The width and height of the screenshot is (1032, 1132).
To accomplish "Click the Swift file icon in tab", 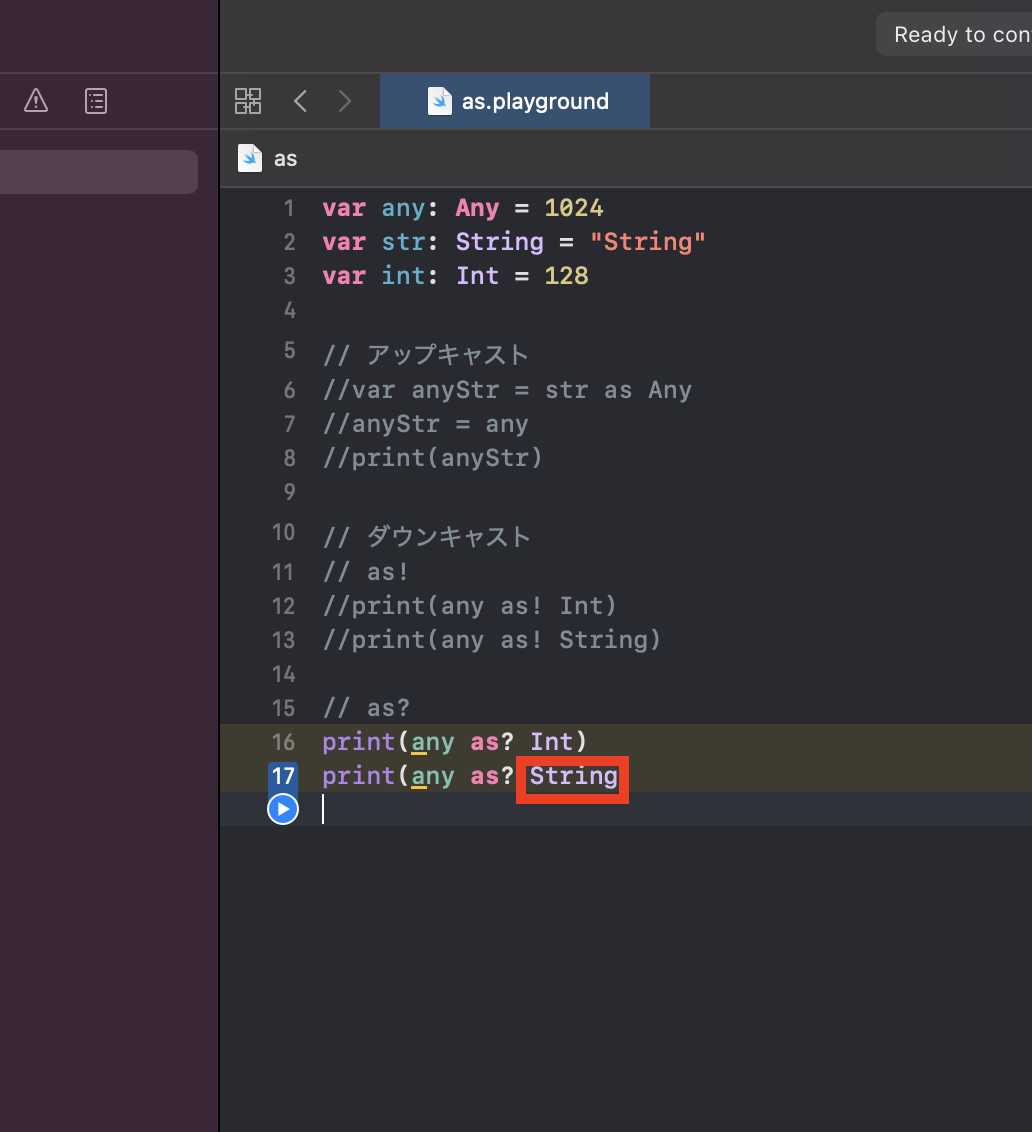I will pos(440,101).
